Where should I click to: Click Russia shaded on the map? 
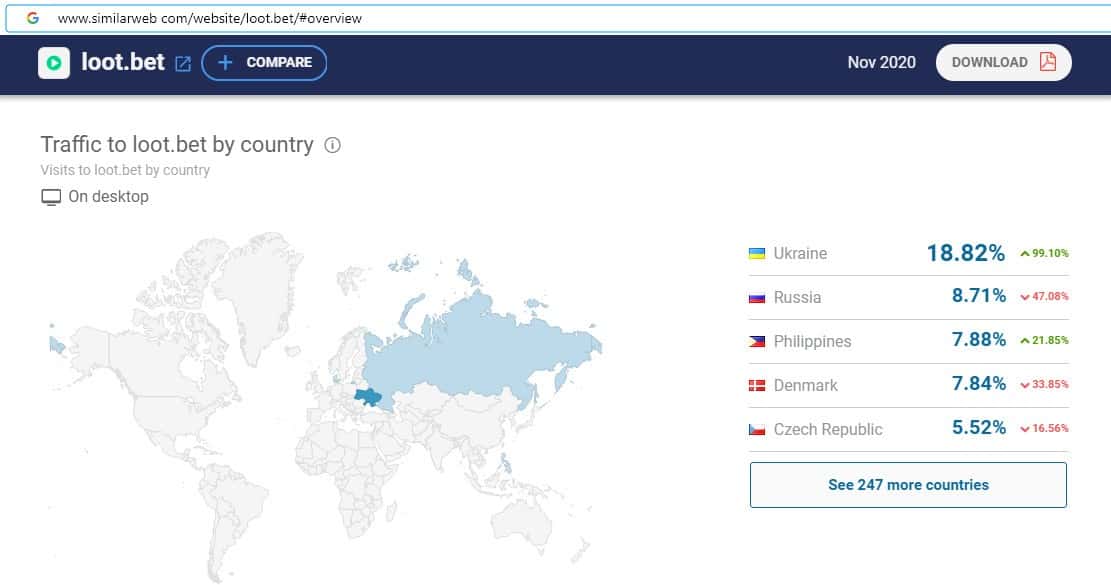[x=482, y=343]
